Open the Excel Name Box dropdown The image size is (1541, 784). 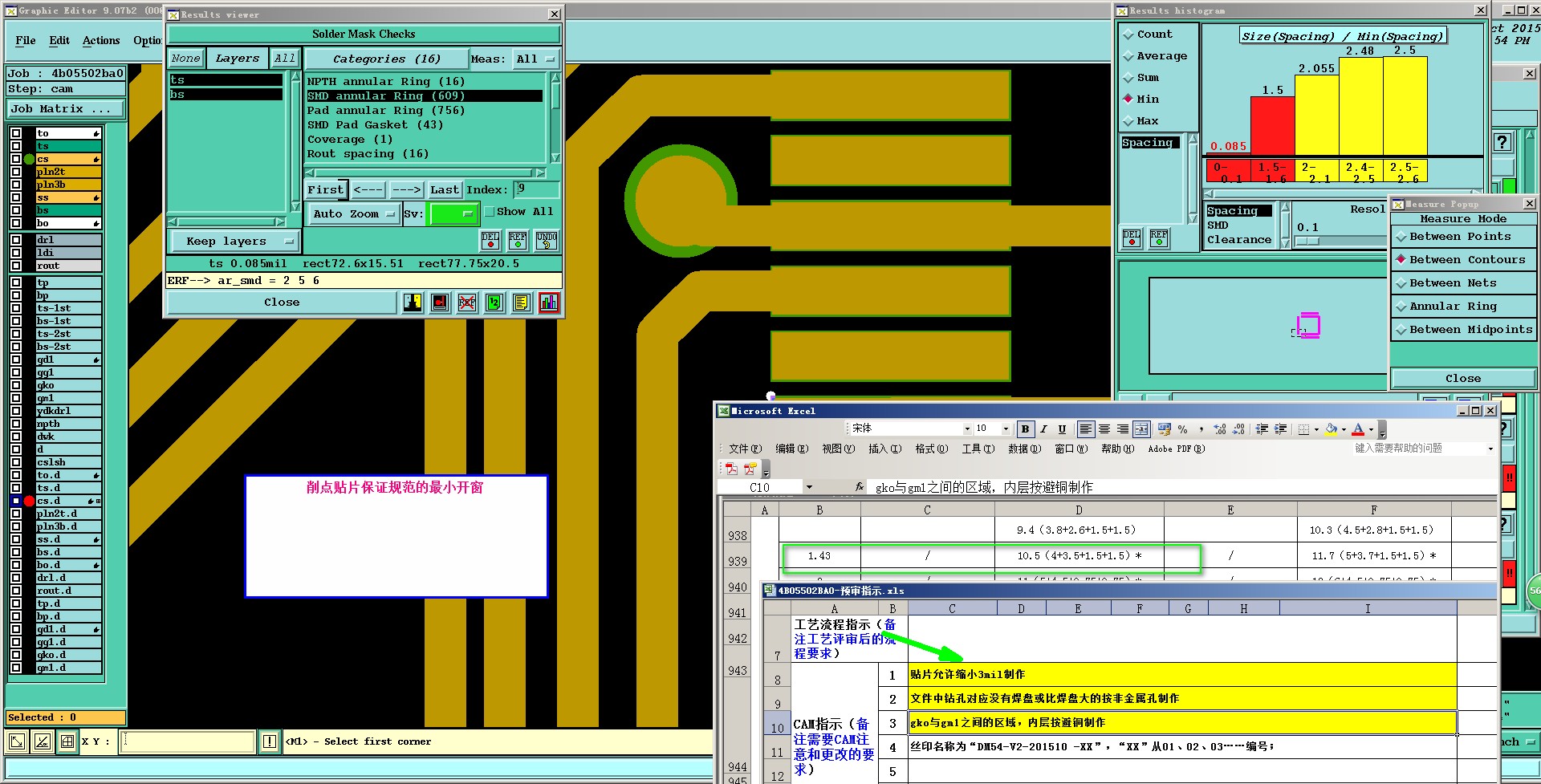[x=809, y=487]
